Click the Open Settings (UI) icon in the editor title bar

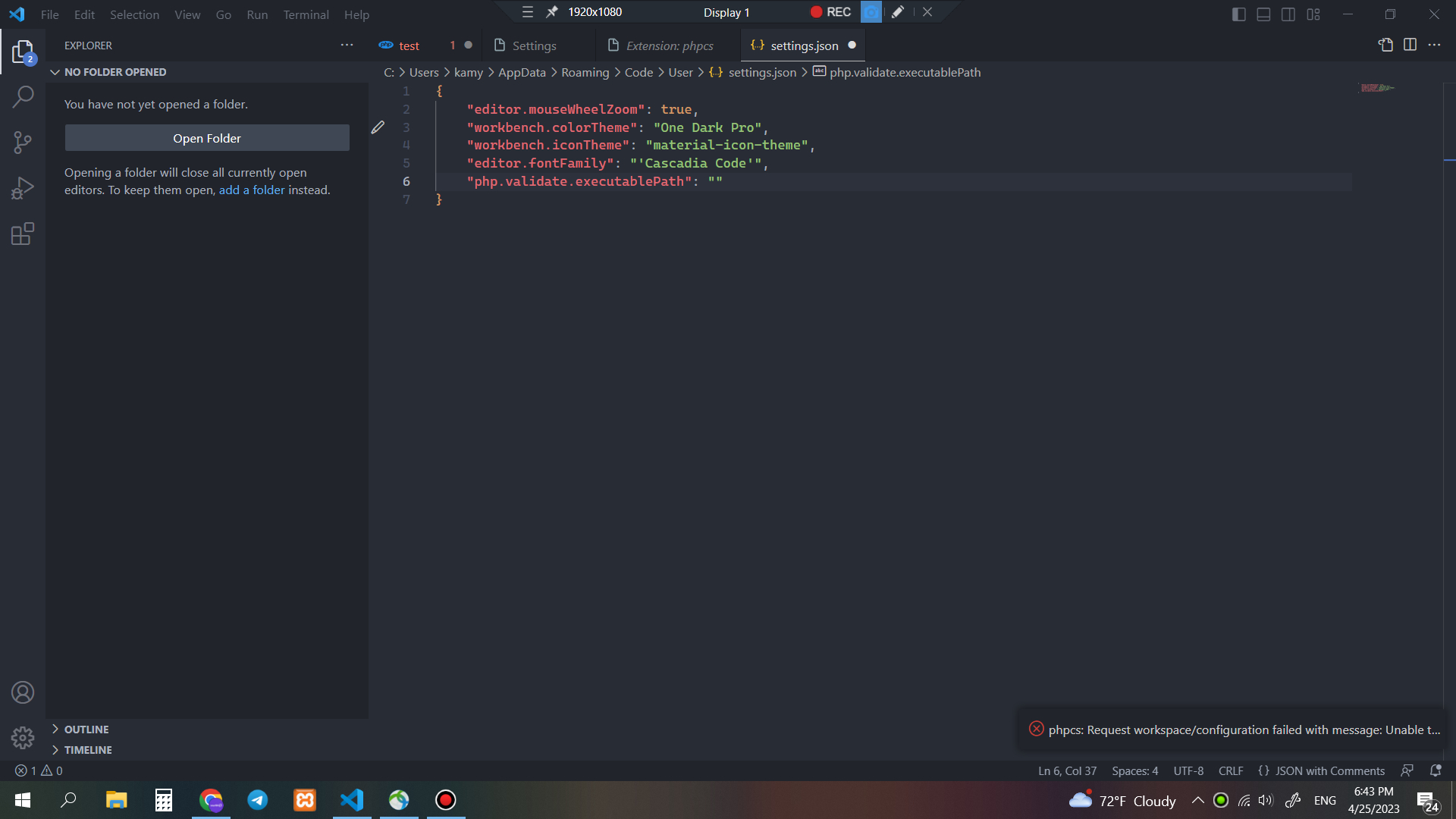1385,45
